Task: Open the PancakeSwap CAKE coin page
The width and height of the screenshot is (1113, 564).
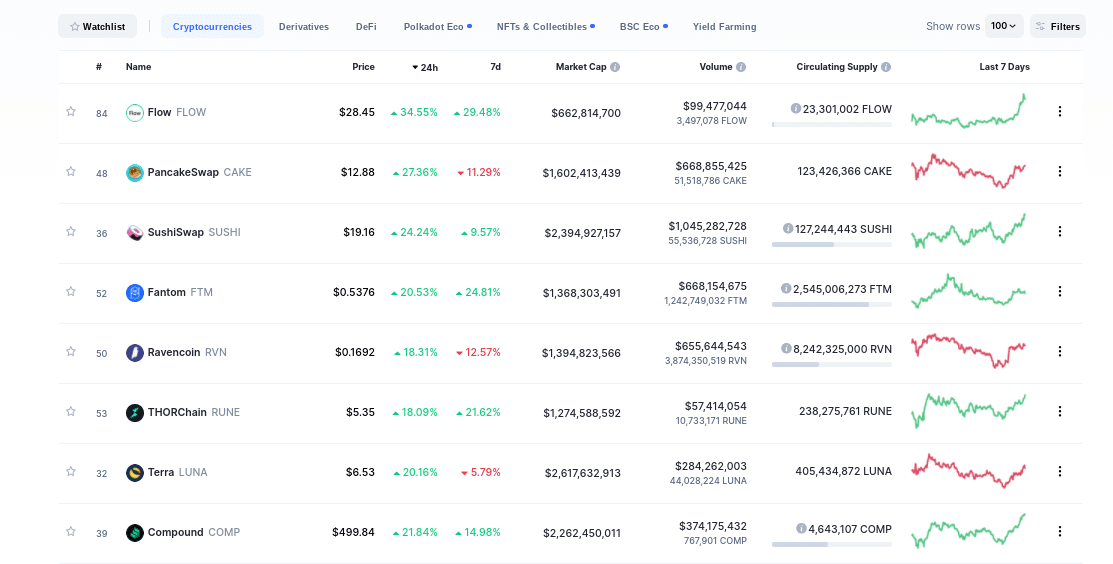Action: (199, 172)
